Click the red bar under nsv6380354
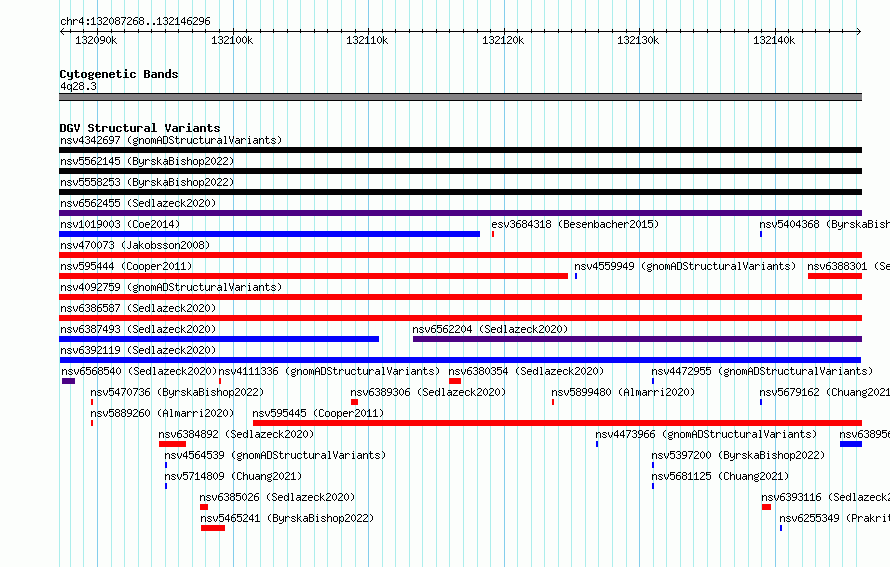890x567 pixels. pos(455,381)
